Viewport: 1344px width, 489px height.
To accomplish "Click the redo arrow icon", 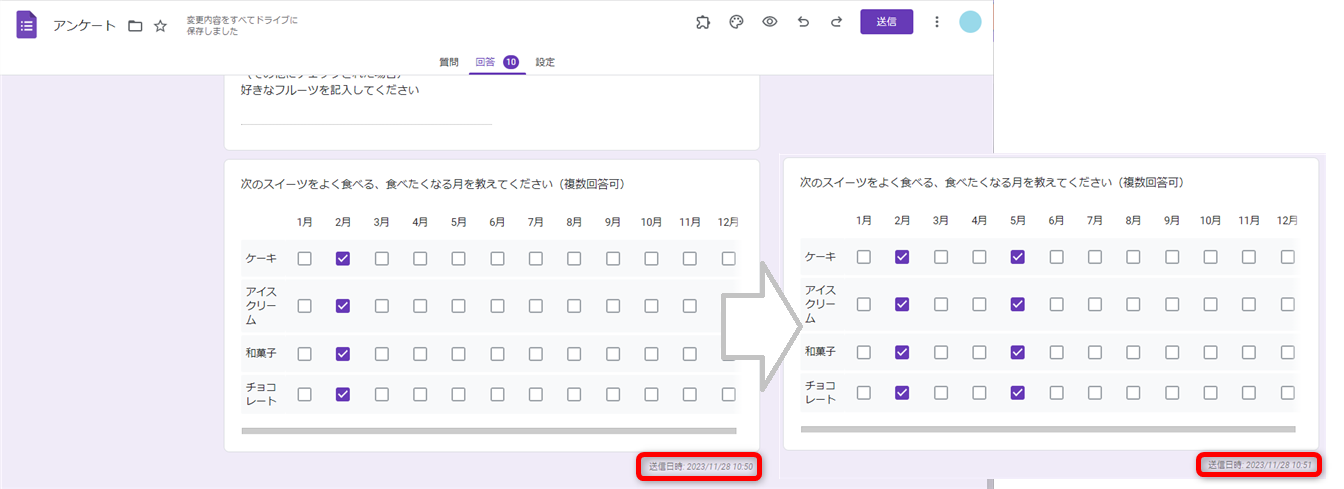I will pyautogui.click(x=836, y=22).
